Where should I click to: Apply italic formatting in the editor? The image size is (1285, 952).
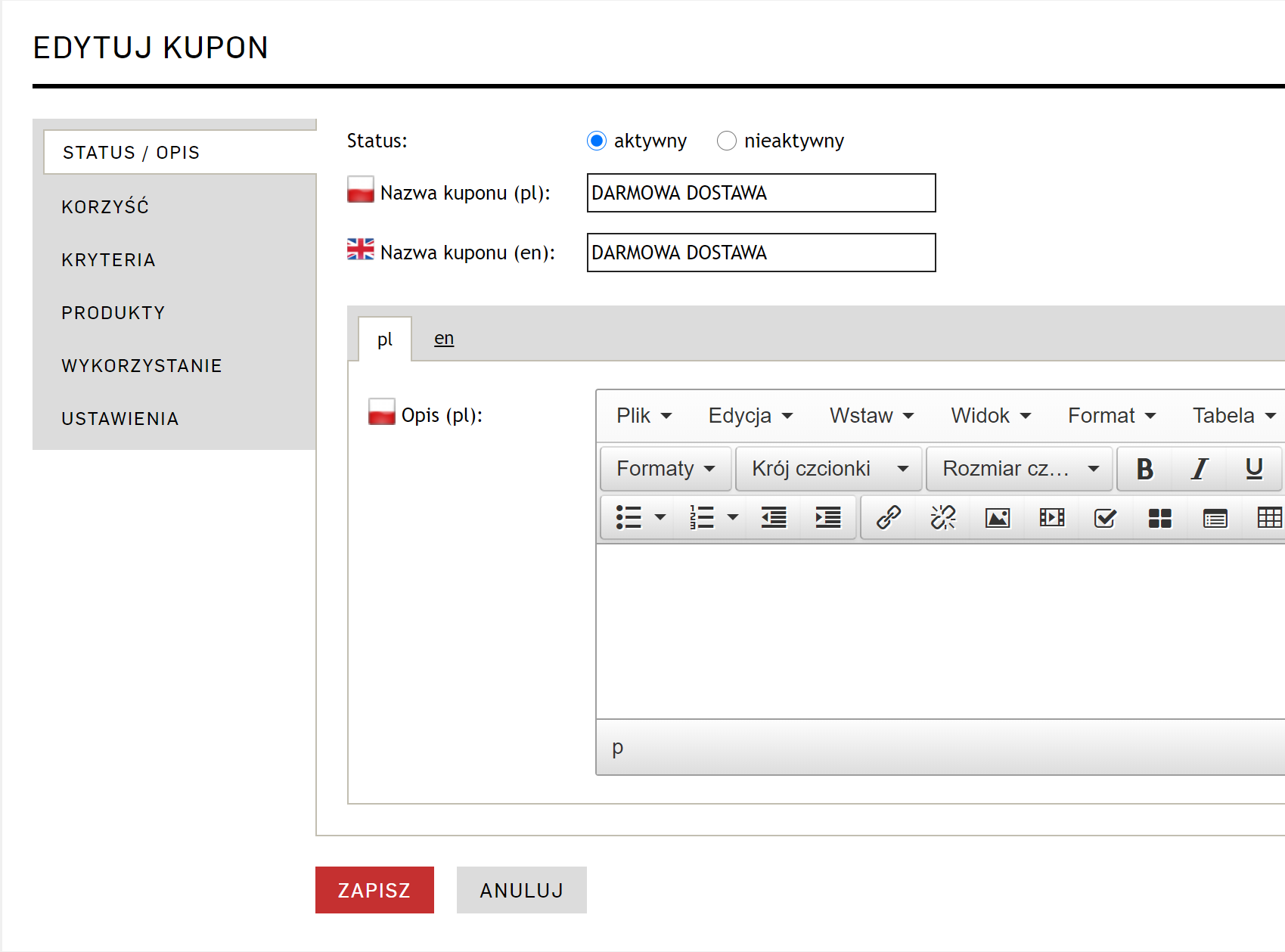(x=1199, y=469)
